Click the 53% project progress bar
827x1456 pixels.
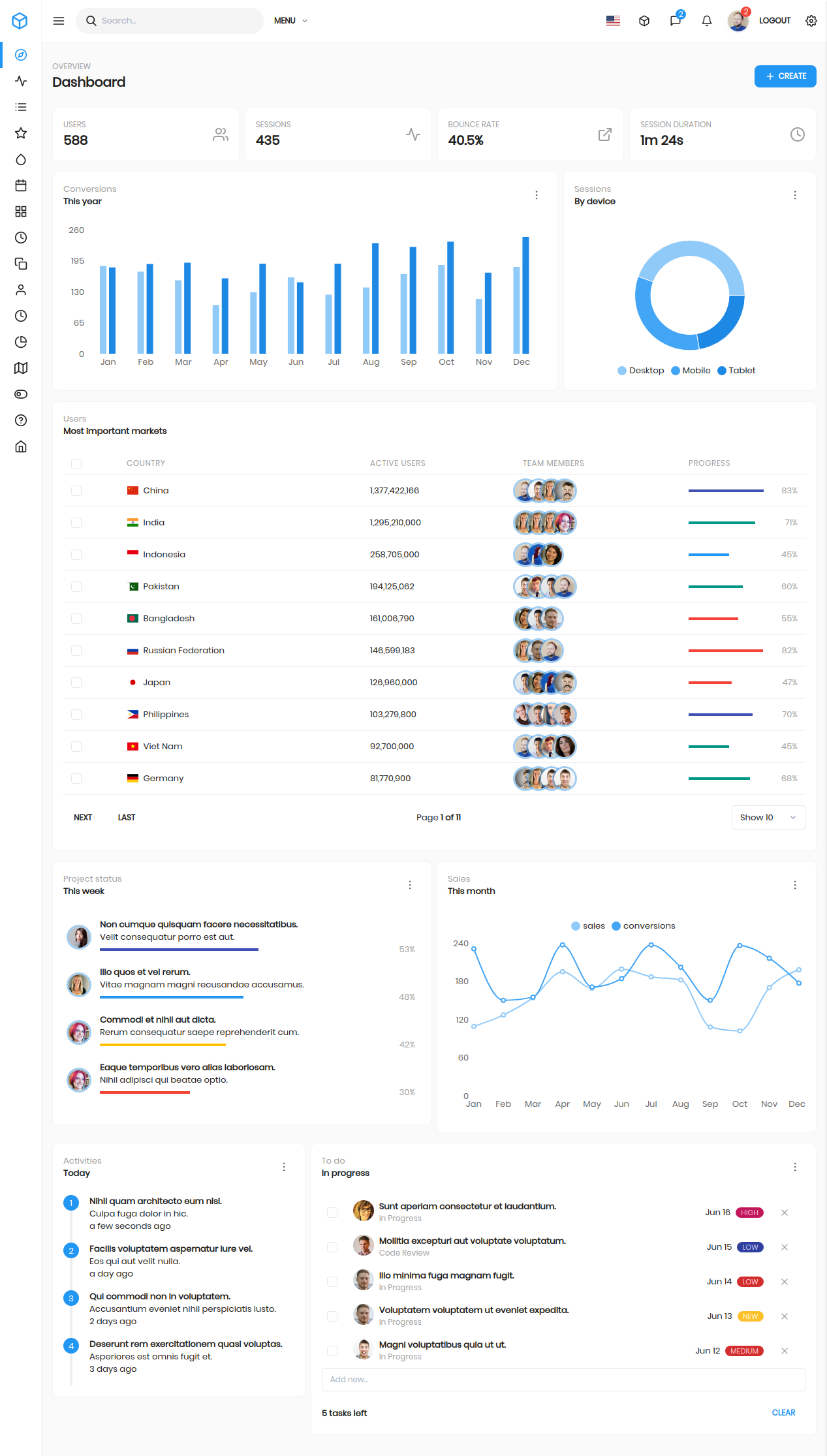[x=179, y=950]
